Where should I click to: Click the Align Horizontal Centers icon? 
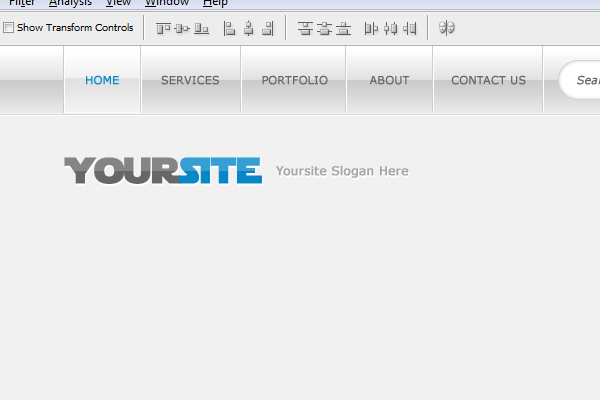(x=249, y=28)
